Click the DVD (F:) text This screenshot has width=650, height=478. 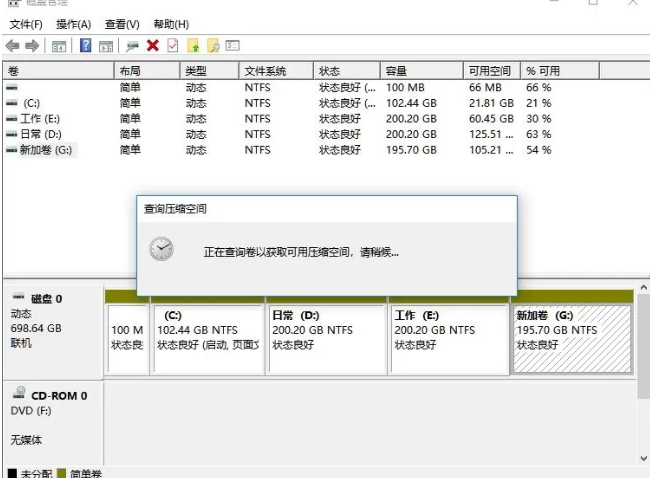point(31,411)
